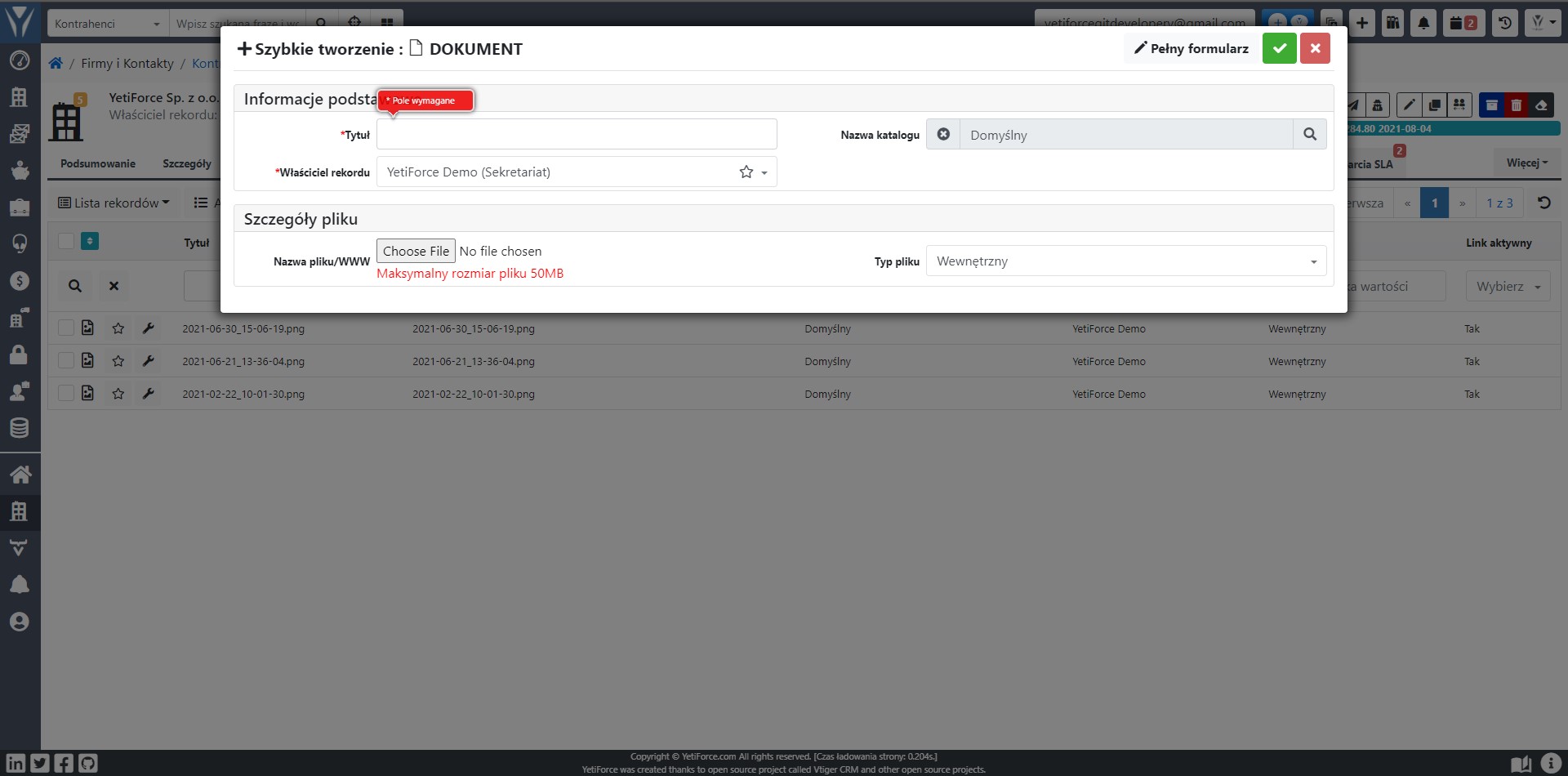Select checkbox for 2021-06-21_13-36-04.png row

point(66,360)
